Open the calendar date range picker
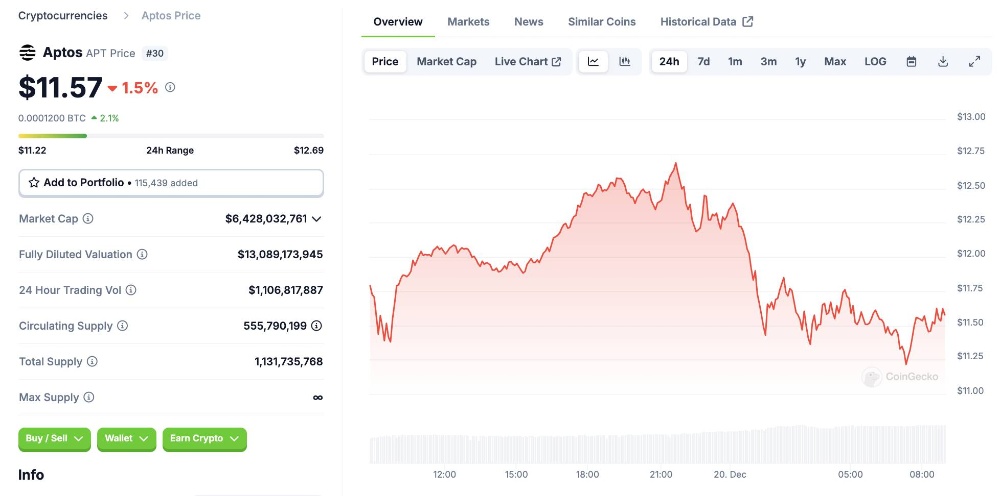The image size is (1000, 496). point(911,62)
